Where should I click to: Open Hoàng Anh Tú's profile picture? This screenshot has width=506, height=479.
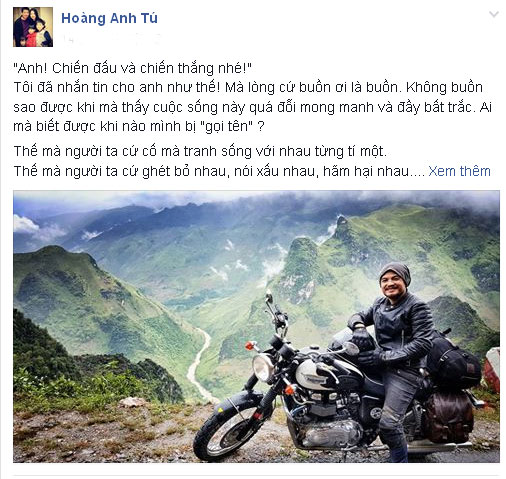click(33, 27)
